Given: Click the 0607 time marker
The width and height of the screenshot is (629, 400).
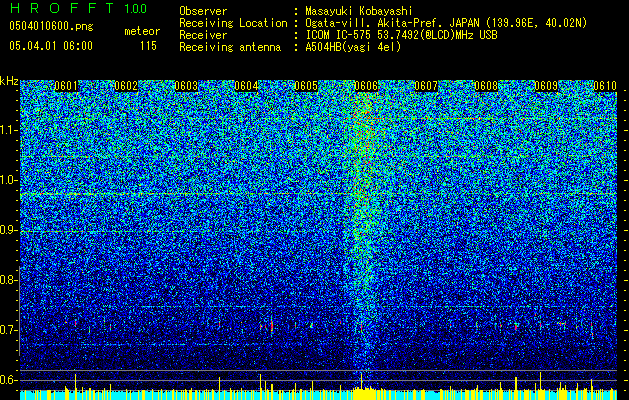Looking at the screenshot, I should (426, 86).
